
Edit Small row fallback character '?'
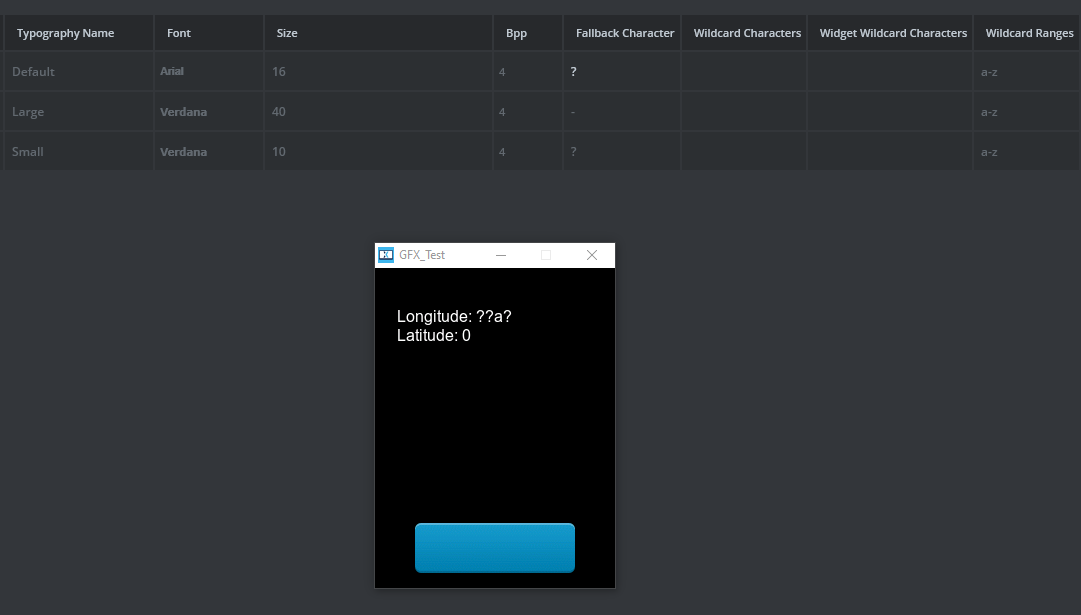pyautogui.click(x=622, y=152)
